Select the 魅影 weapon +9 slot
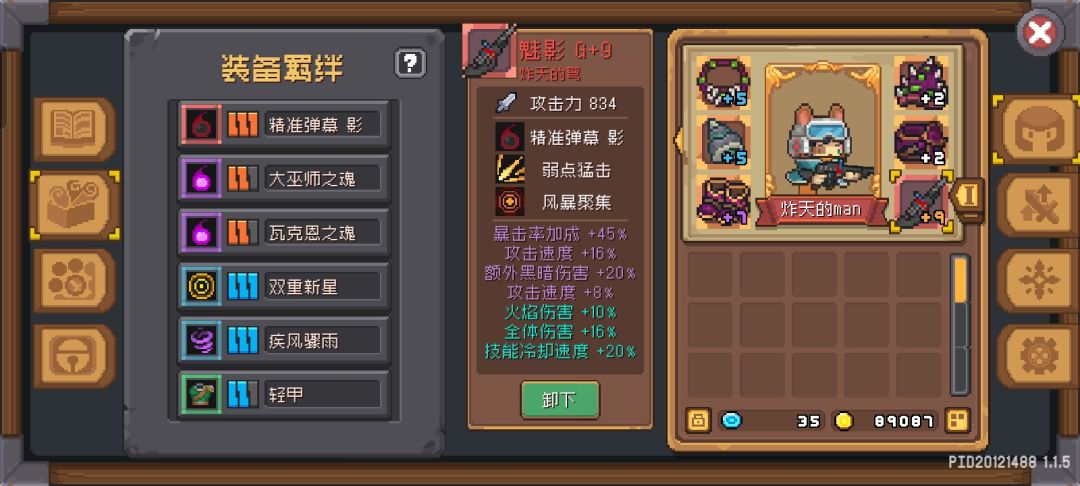 click(x=922, y=202)
